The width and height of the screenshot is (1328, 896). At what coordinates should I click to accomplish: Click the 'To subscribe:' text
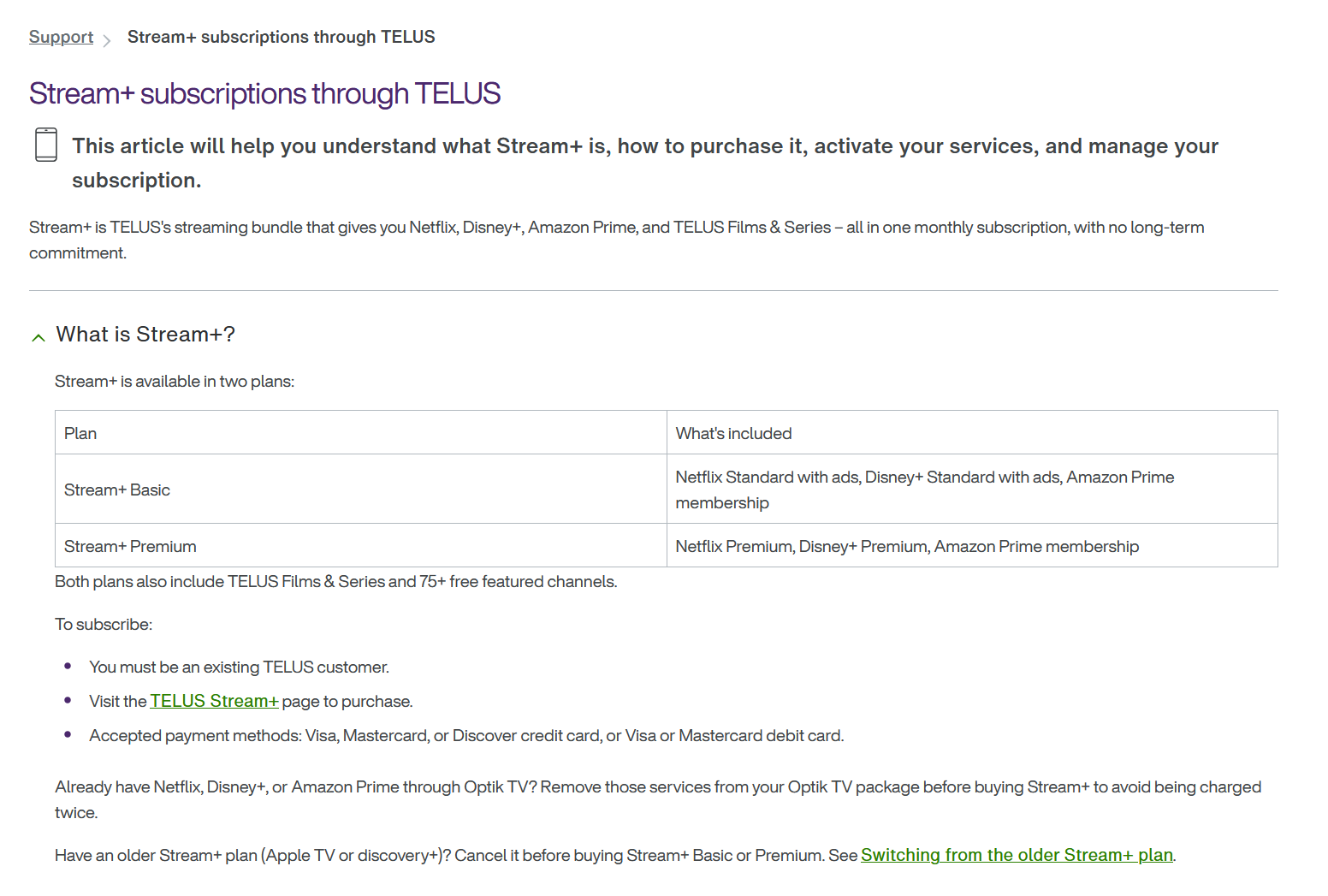104,625
